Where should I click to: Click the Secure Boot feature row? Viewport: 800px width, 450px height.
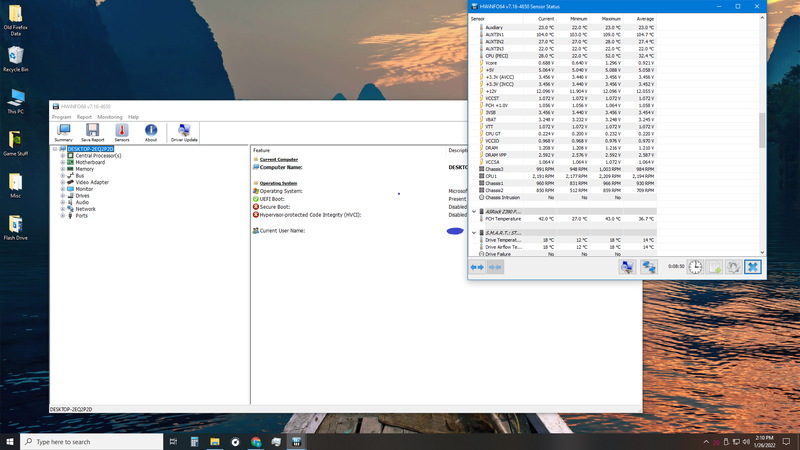360,207
